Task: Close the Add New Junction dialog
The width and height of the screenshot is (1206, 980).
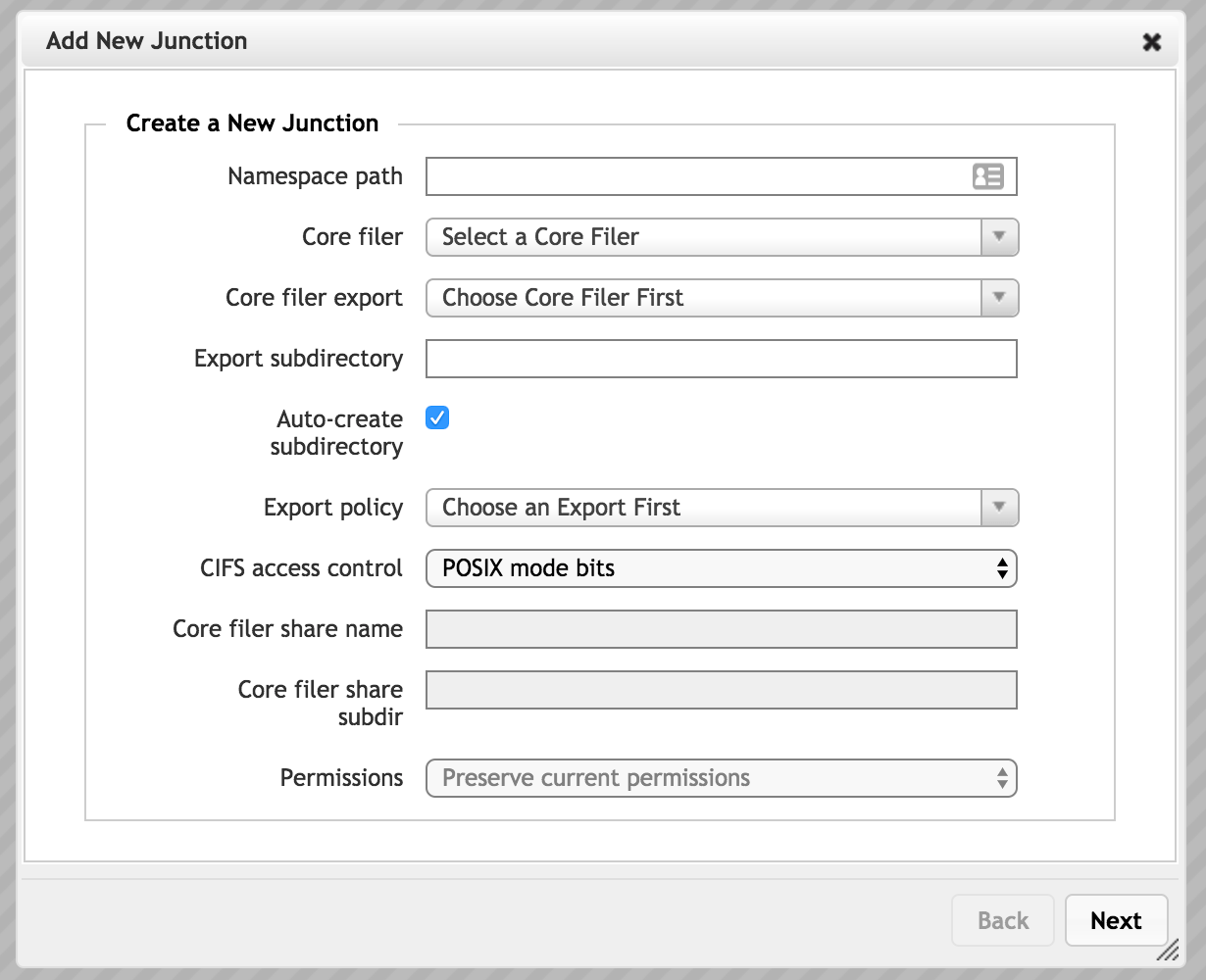Action: (1151, 41)
